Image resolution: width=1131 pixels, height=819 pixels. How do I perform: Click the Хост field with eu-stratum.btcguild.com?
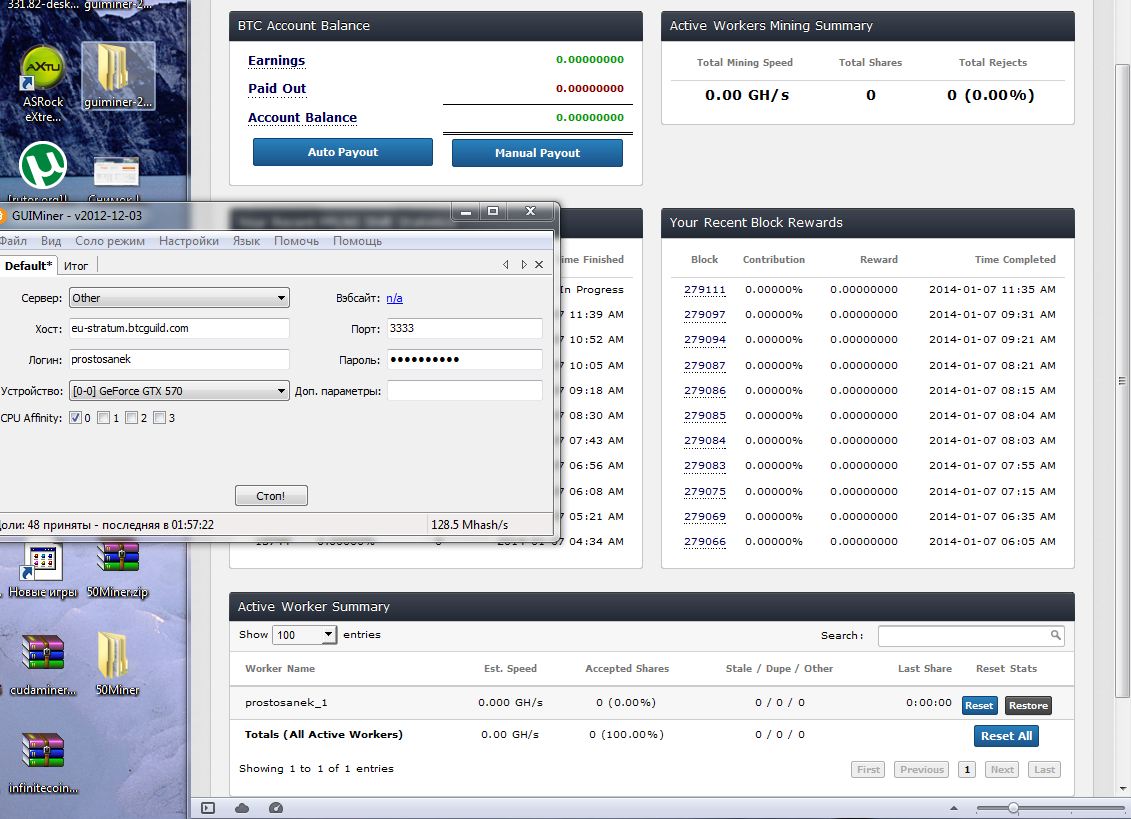[x=180, y=328]
